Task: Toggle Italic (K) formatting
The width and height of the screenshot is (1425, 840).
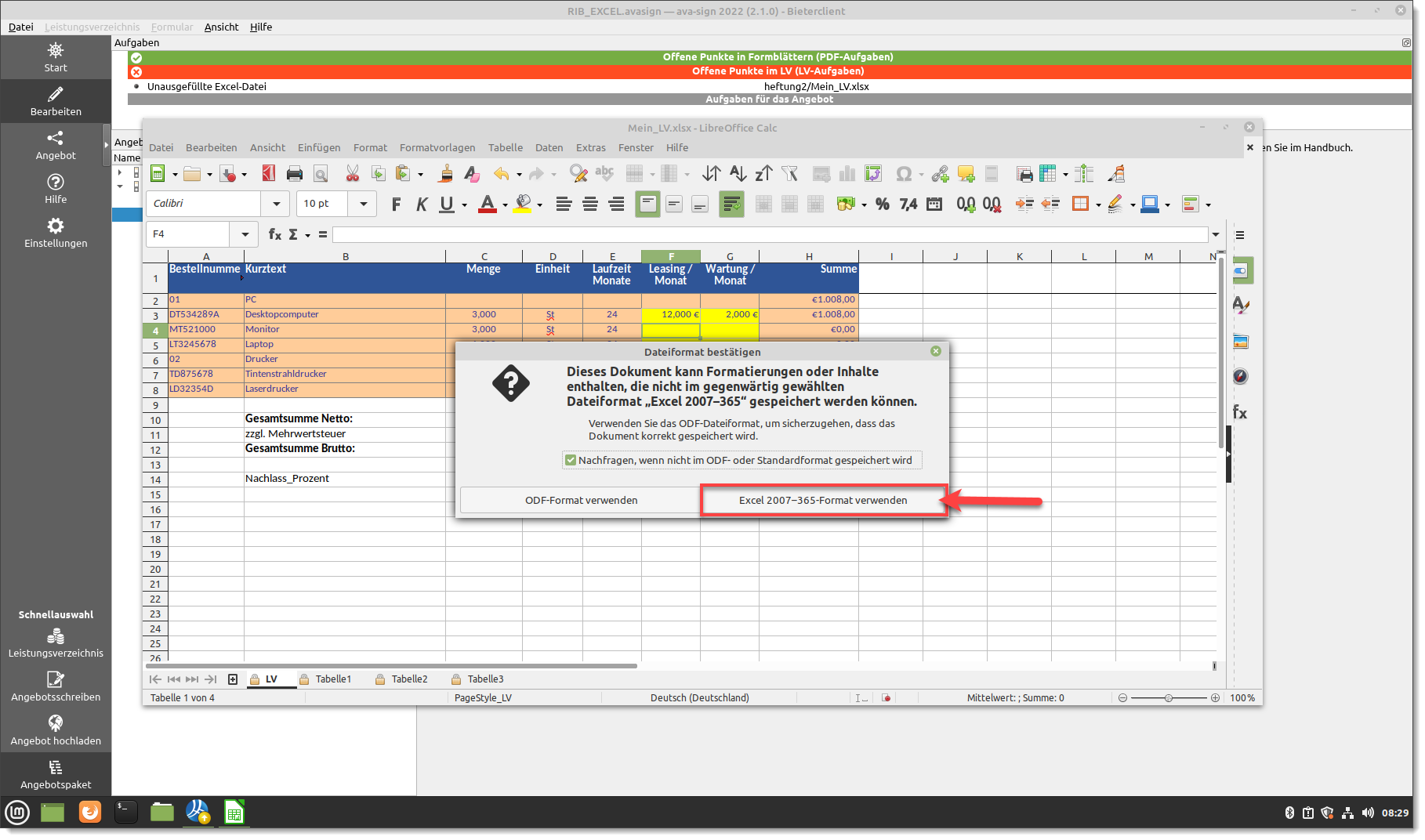Action: 422,204
